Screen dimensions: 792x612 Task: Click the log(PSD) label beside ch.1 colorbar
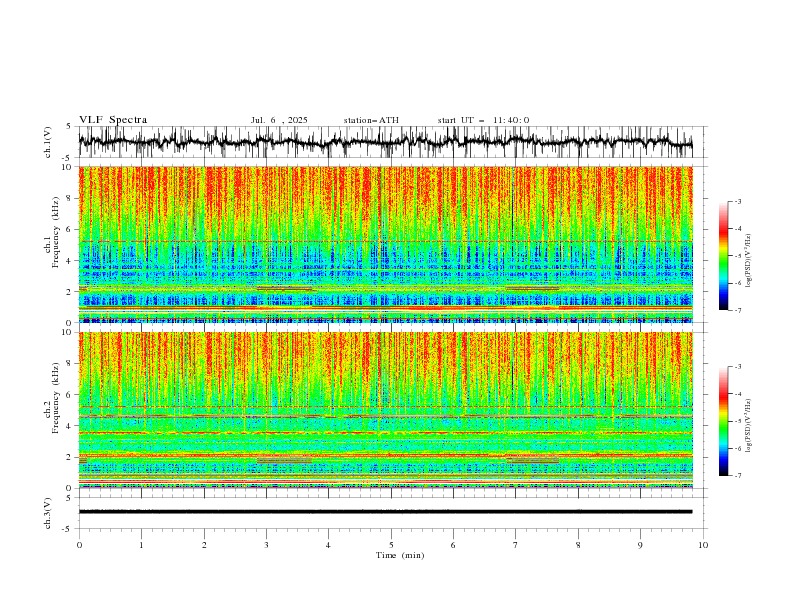(749, 261)
